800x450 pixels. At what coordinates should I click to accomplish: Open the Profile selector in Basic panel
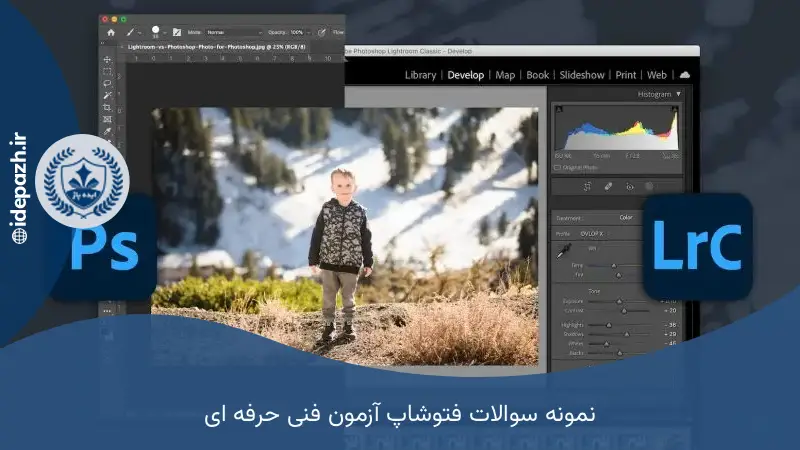point(592,234)
